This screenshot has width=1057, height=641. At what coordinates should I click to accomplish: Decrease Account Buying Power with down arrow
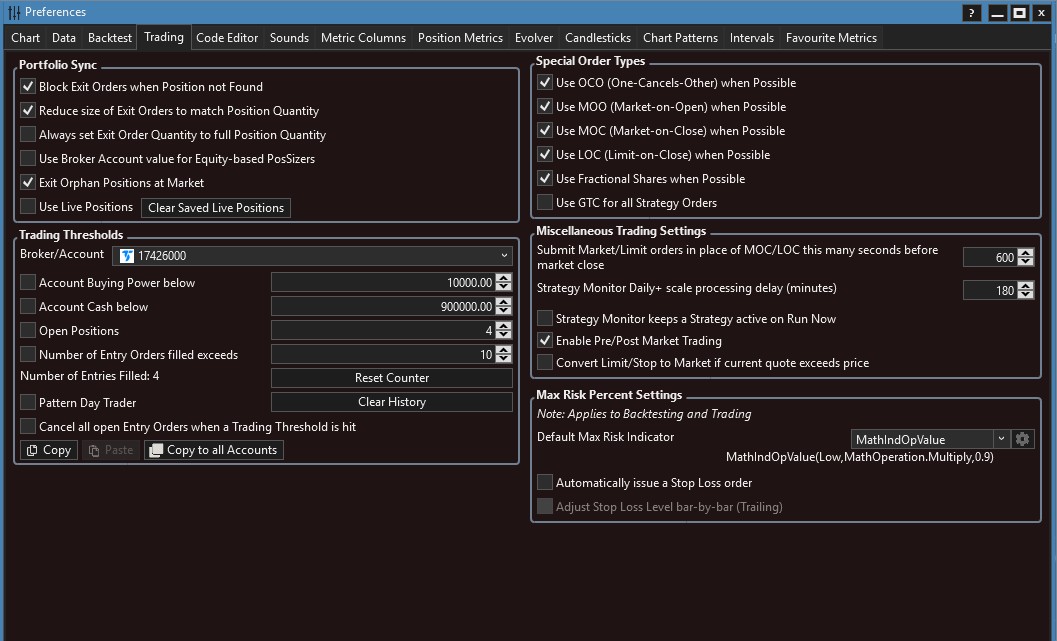pyautogui.click(x=503, y=287)
